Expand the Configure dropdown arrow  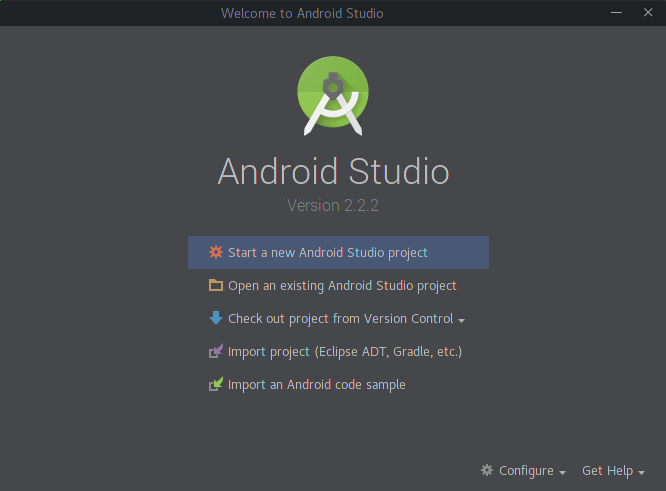562,472
